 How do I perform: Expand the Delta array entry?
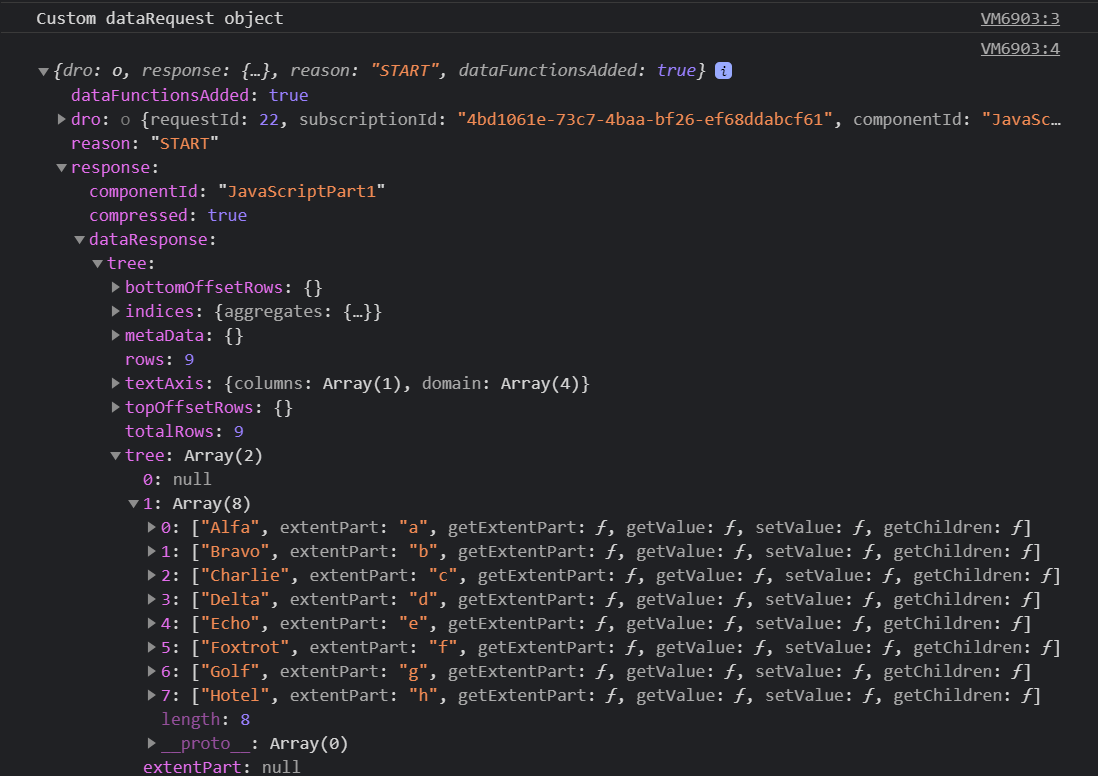click(151, 599)
